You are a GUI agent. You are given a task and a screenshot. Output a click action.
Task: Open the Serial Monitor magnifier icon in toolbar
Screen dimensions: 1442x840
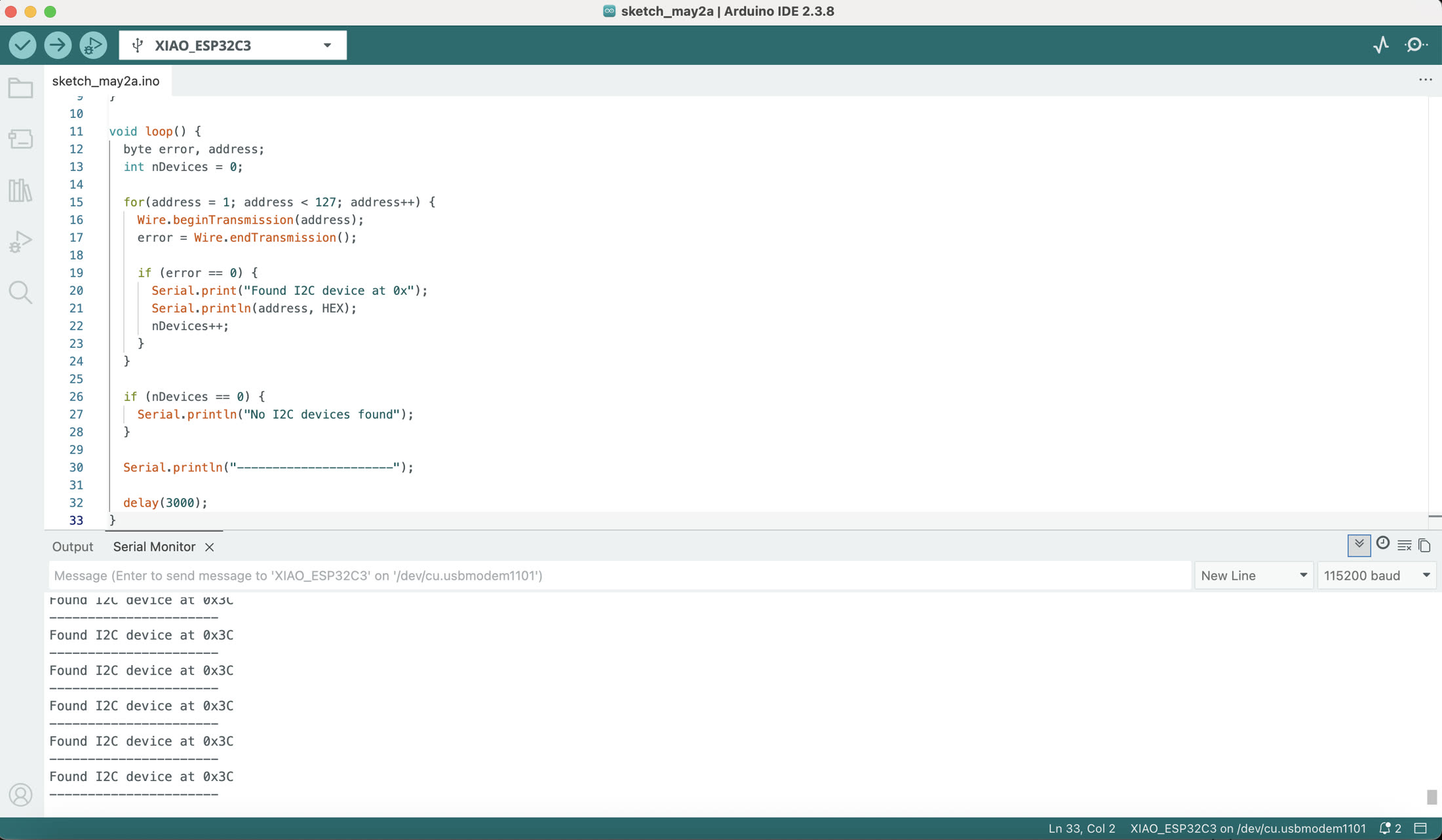[x=1416, y=45]
